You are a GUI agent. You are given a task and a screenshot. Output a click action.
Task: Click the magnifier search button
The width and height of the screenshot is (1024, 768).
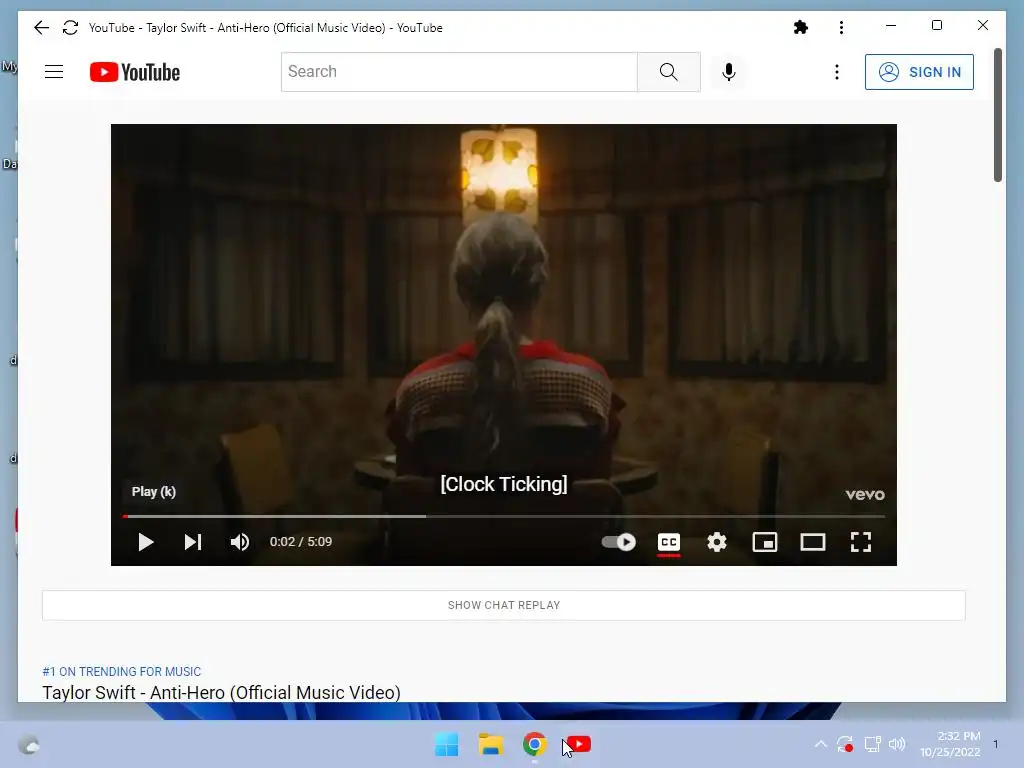669,72
